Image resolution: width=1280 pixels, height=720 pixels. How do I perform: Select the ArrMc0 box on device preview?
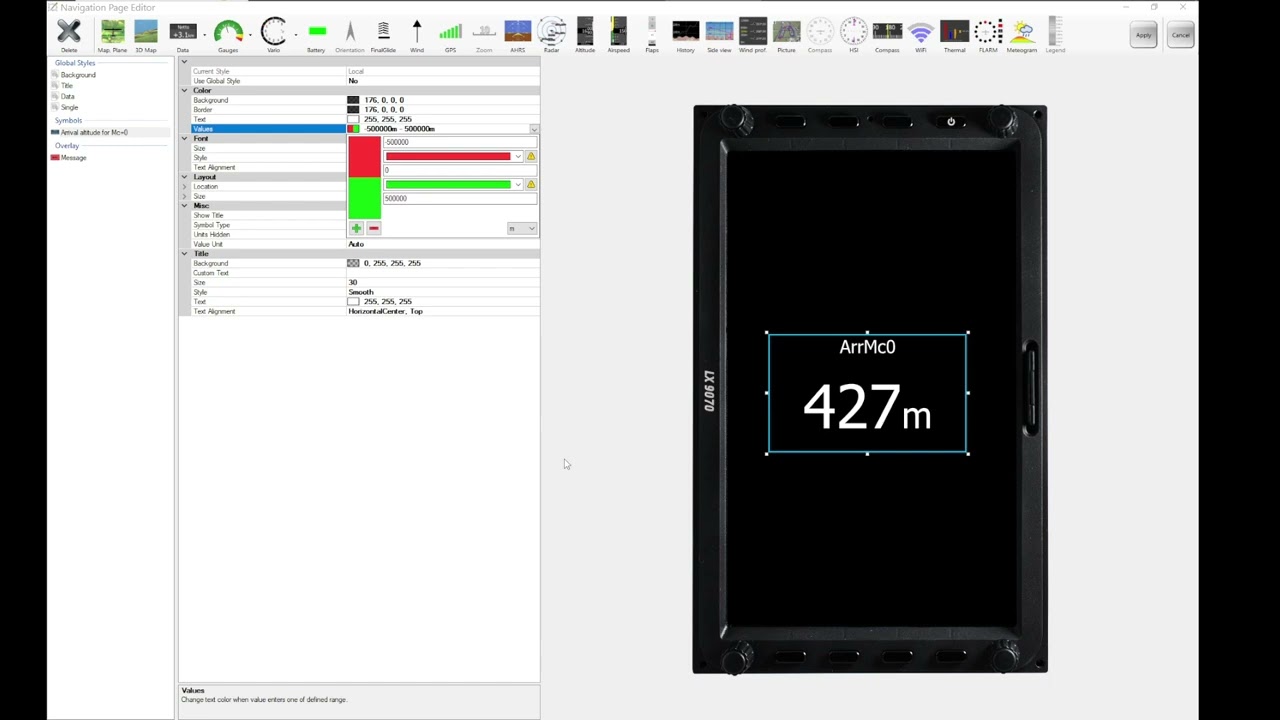[867, 394]
